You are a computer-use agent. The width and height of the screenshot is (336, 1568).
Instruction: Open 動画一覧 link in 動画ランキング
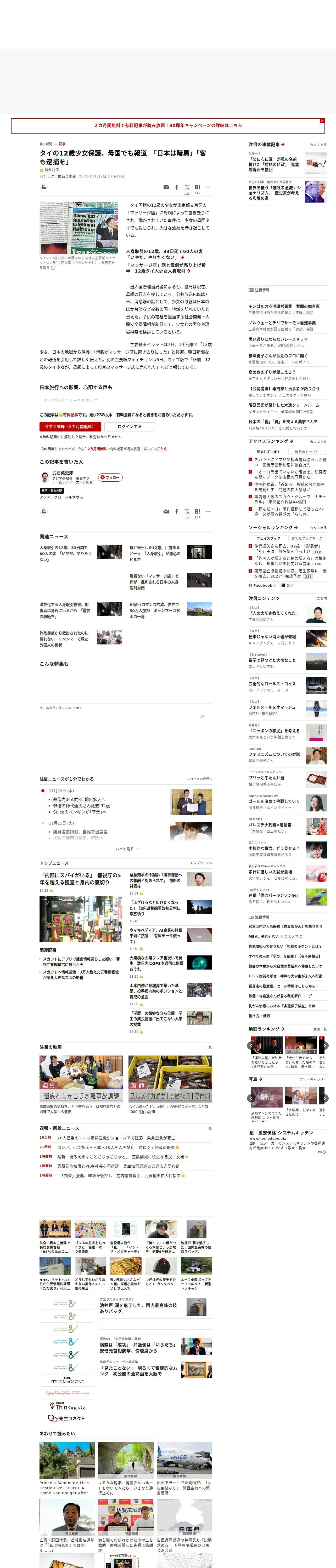320,1029
